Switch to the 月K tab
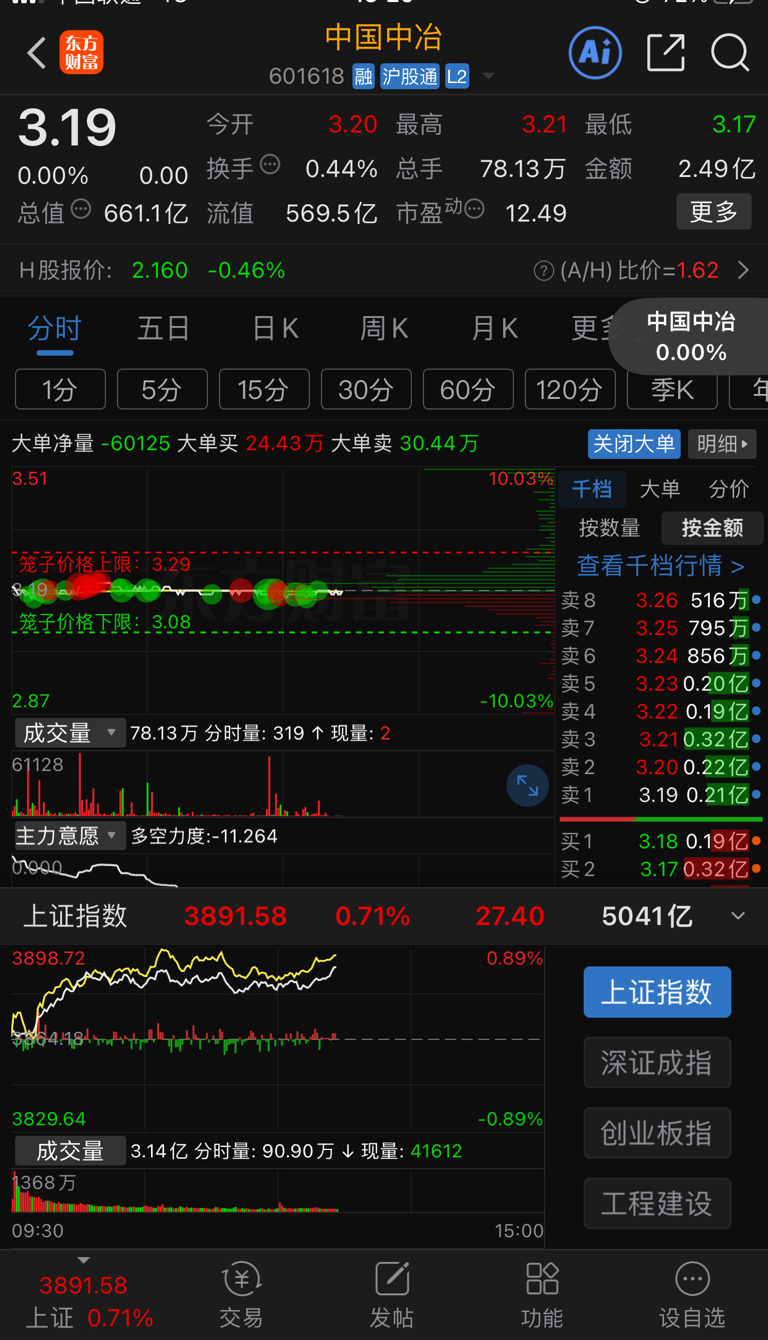The height and width of the screenshot is (1340, 768). click(x=495, y=328)
